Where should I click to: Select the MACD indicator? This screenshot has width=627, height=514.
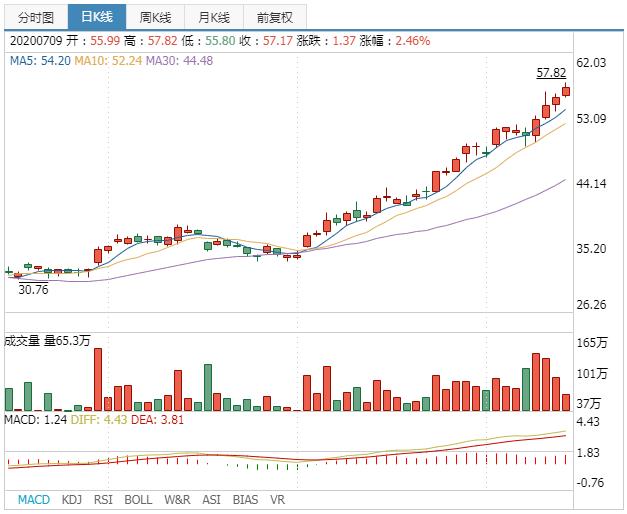pyautogui.click(x=34, y=498)
